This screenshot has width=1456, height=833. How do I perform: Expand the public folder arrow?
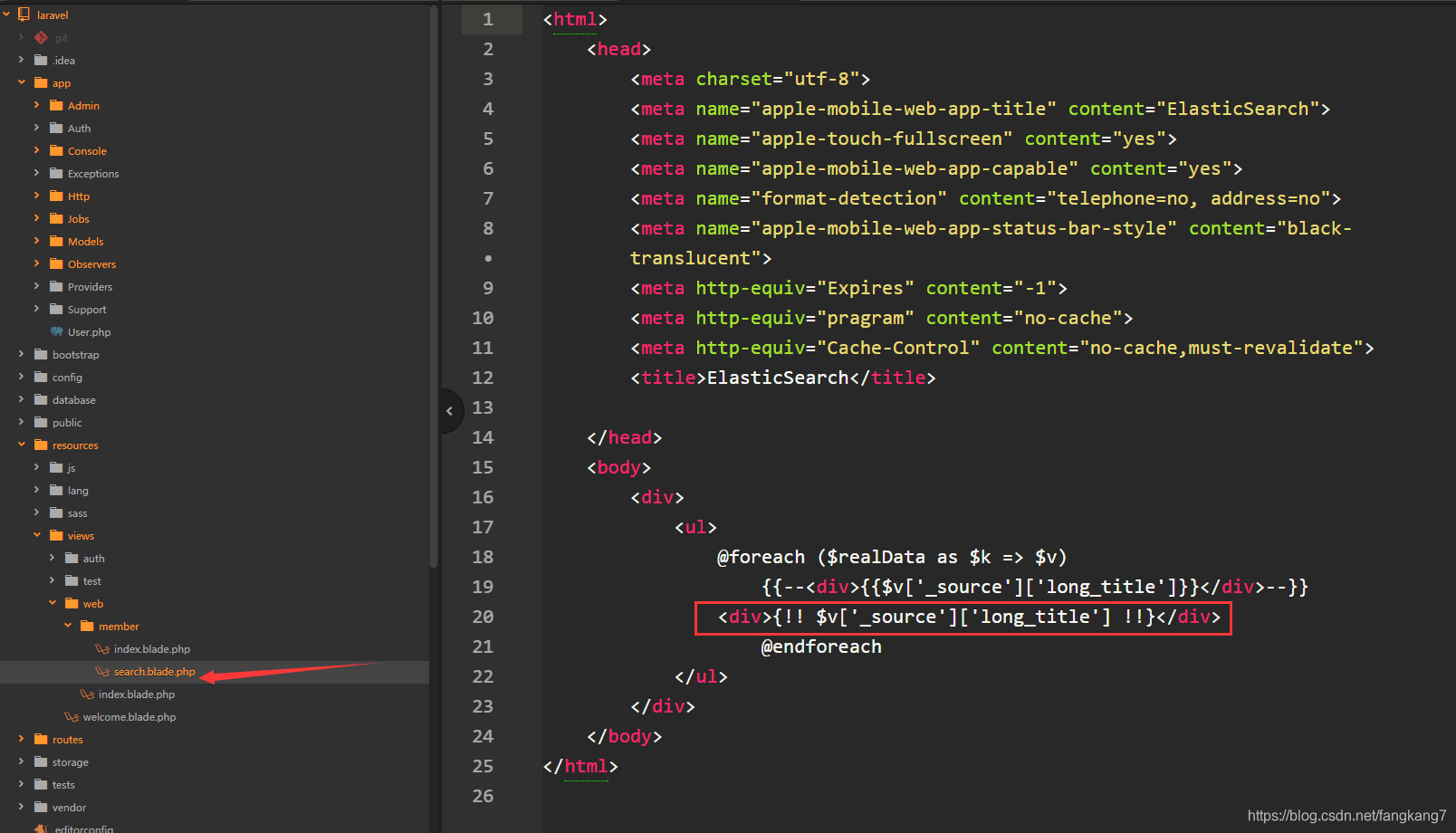[x=22, y=422]
